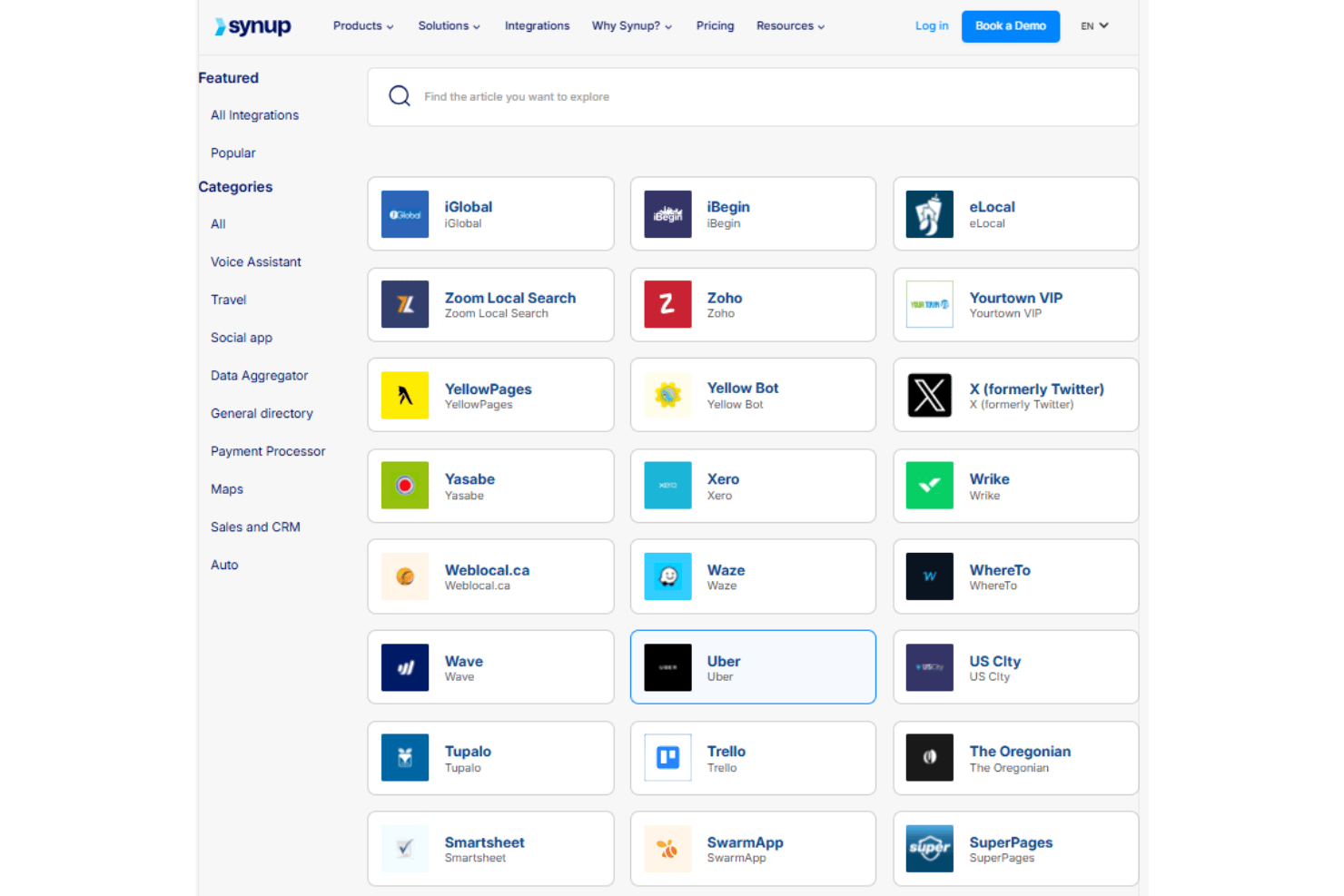Viewport: 1344px width, 896px height.
Task: Open the eLocal integration logo
Action: coord(930,214)
